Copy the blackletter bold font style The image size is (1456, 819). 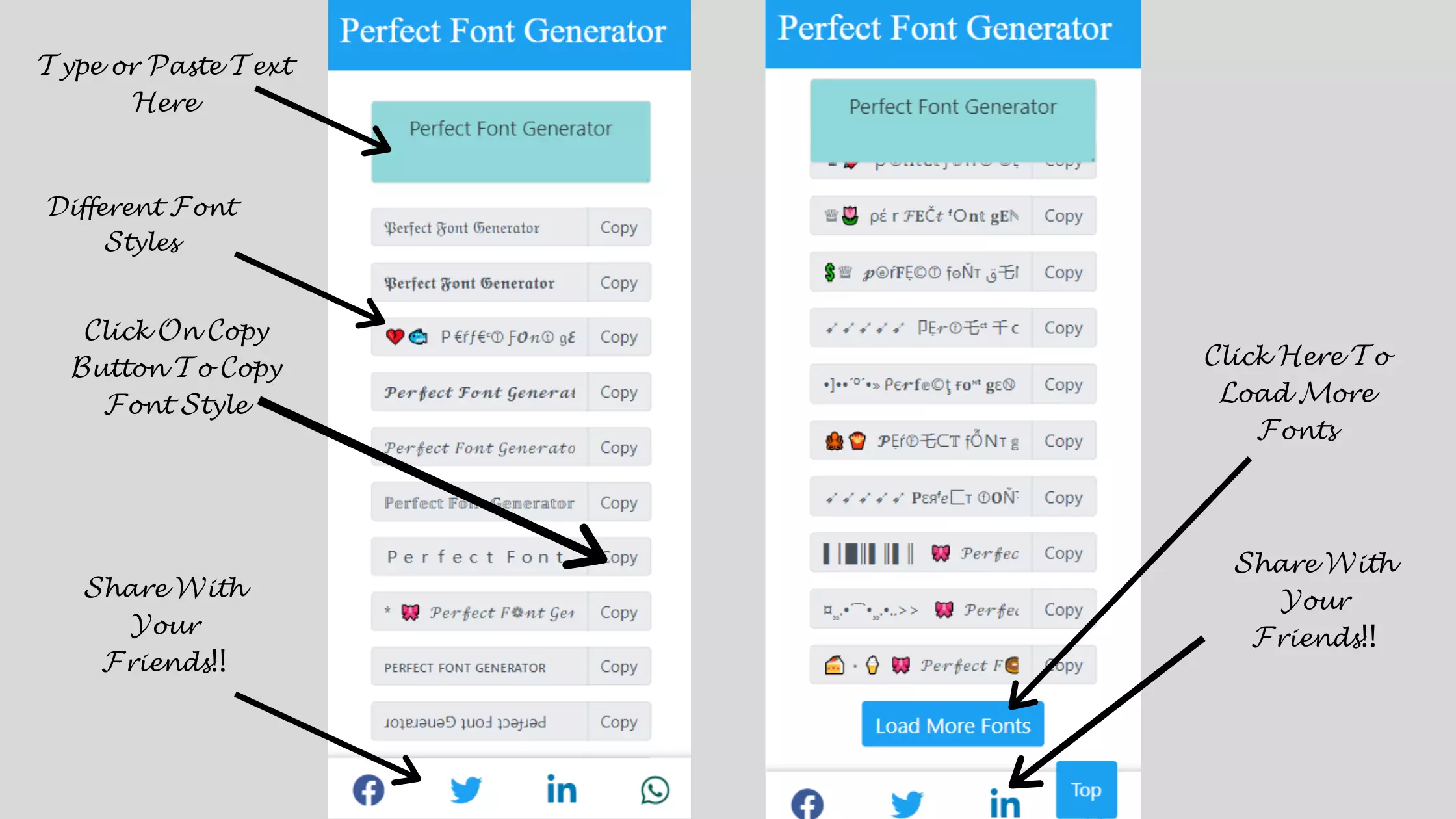pos(618,282)
